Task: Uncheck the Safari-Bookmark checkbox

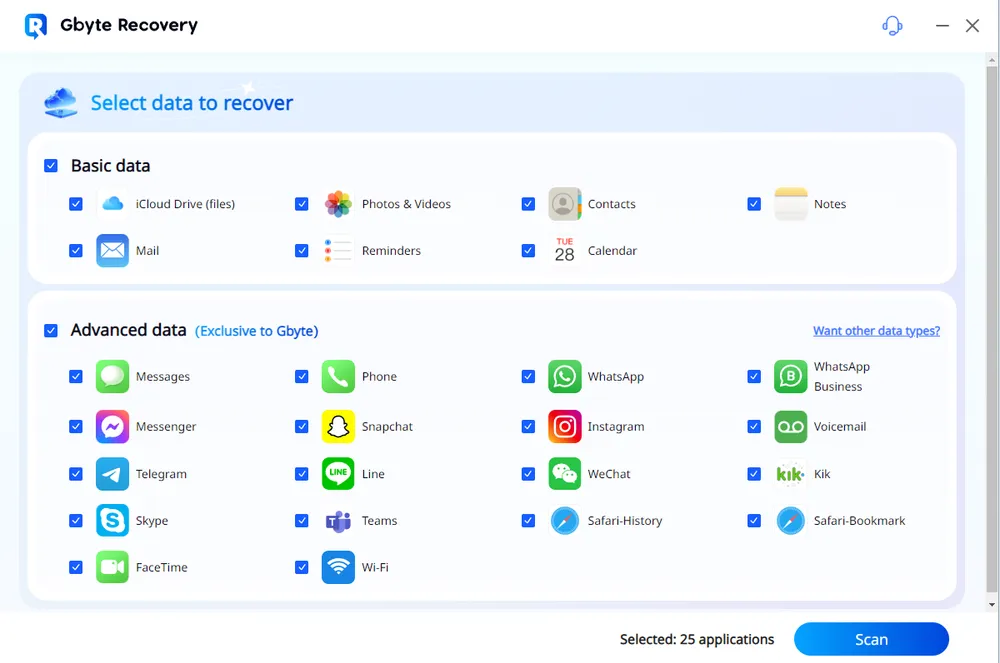Action: (x=754, y=520)
